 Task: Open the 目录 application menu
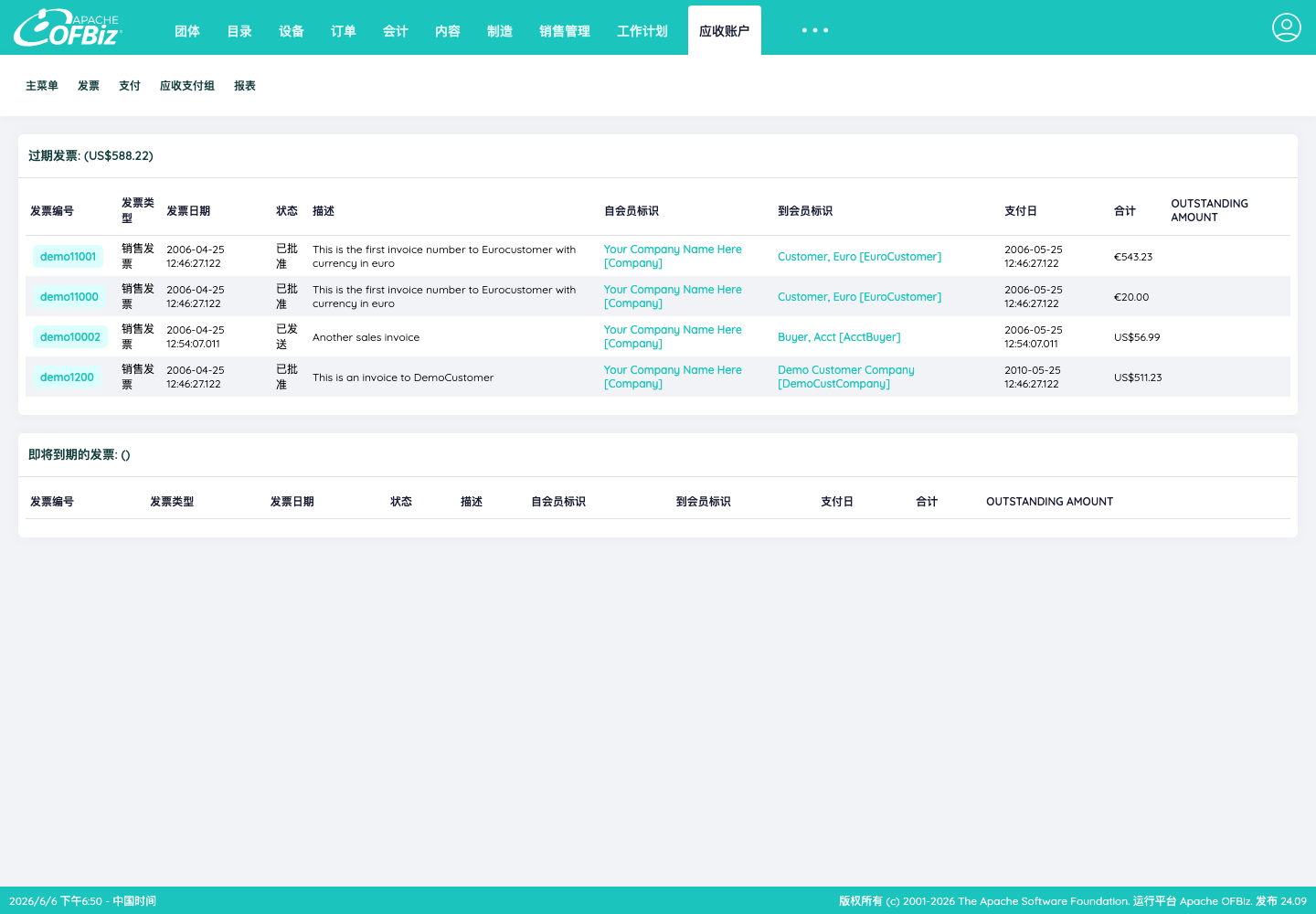[239, 31]
